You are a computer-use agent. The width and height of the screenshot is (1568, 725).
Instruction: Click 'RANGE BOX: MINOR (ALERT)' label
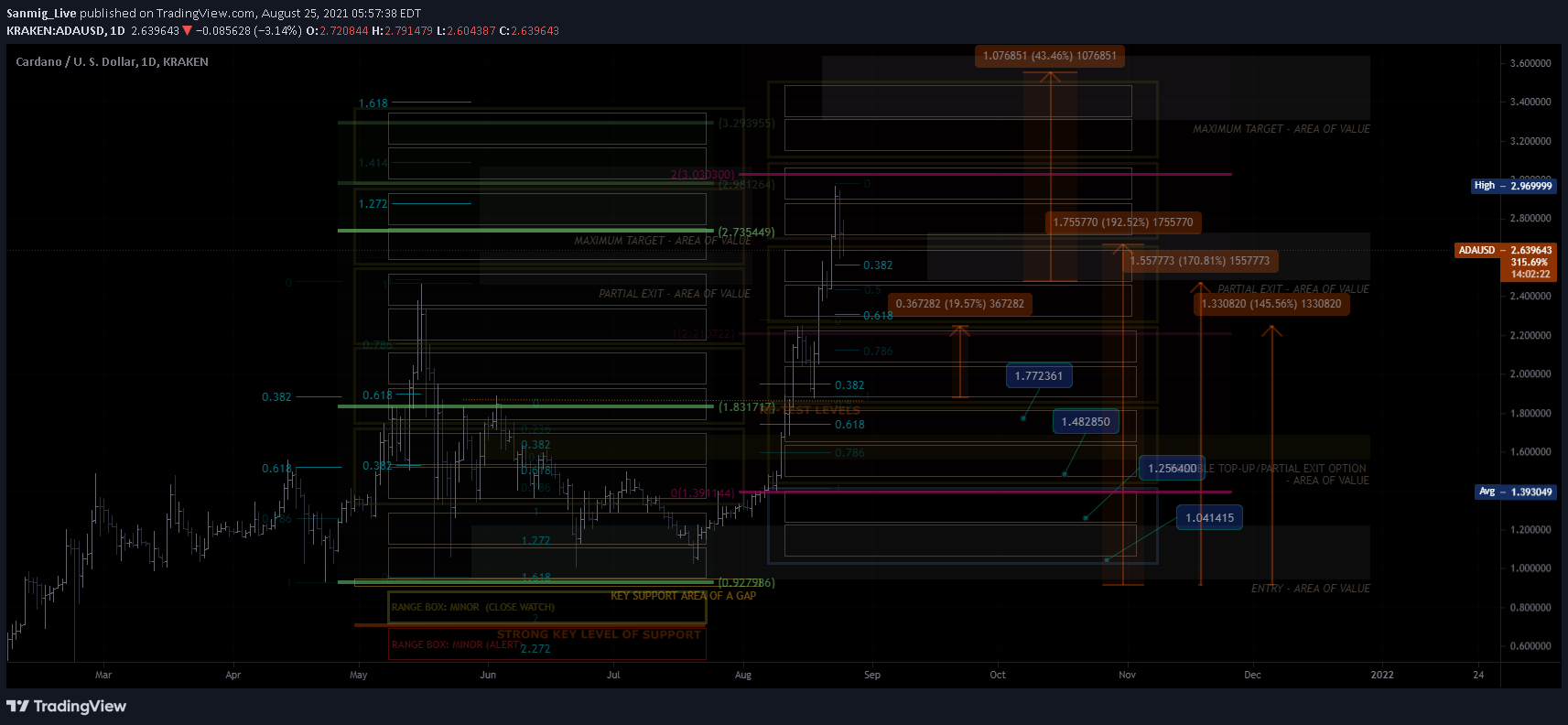coord(456,644)
